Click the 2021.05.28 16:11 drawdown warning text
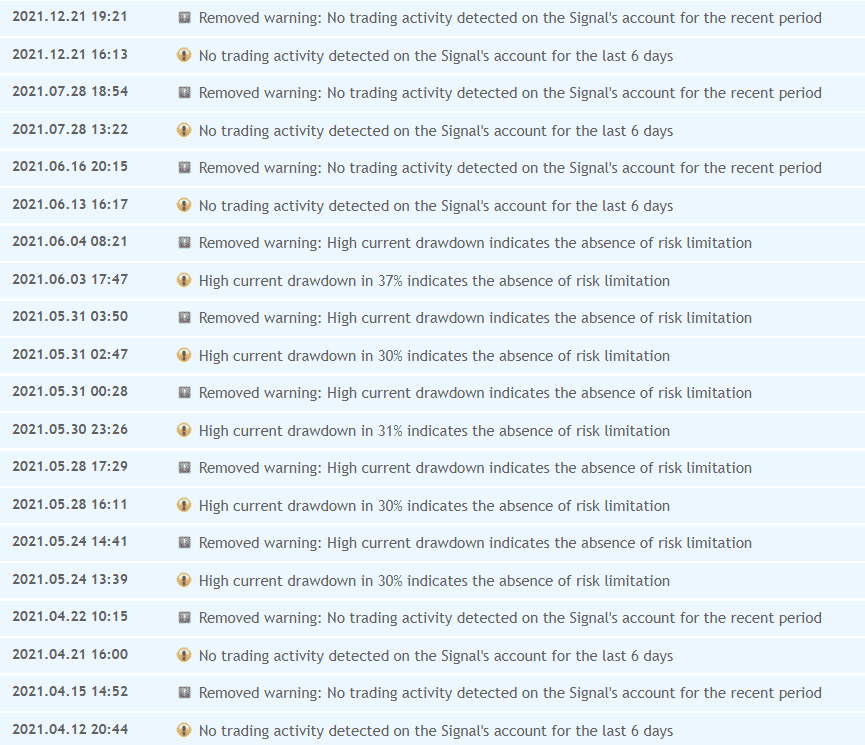 (x=434, y=506)
